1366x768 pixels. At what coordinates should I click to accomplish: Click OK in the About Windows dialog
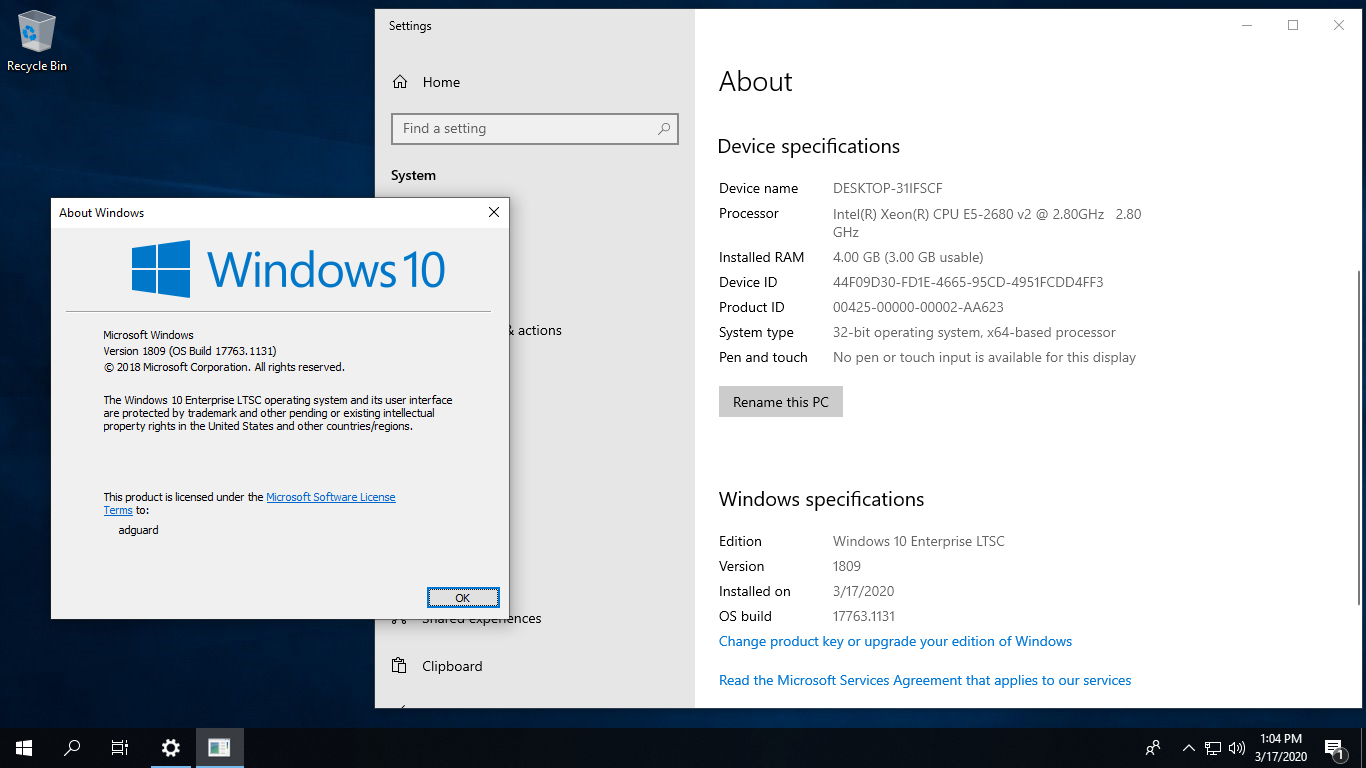[x=462, y=597]
